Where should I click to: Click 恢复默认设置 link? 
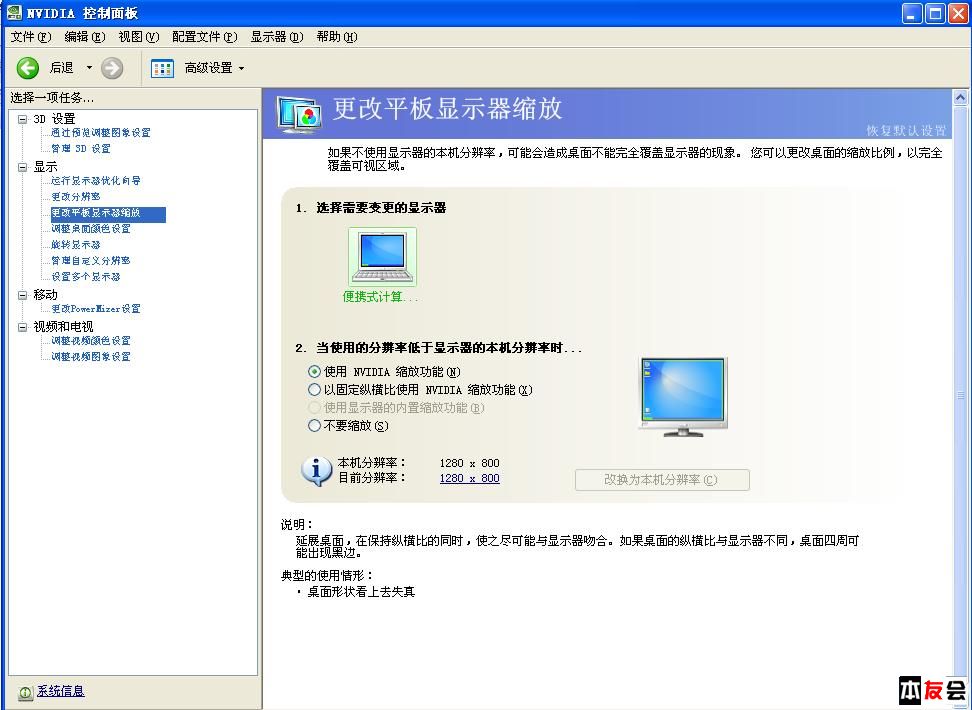906,130
